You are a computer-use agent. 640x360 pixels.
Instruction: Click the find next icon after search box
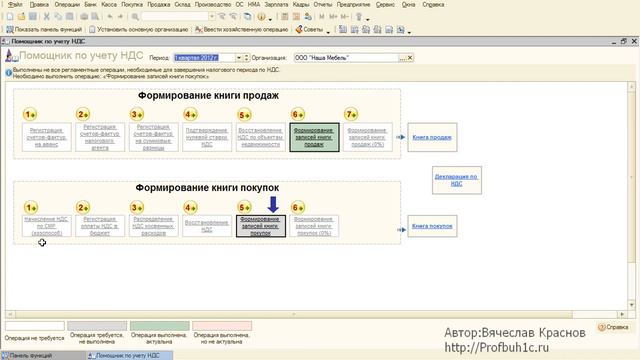point(222,17)
